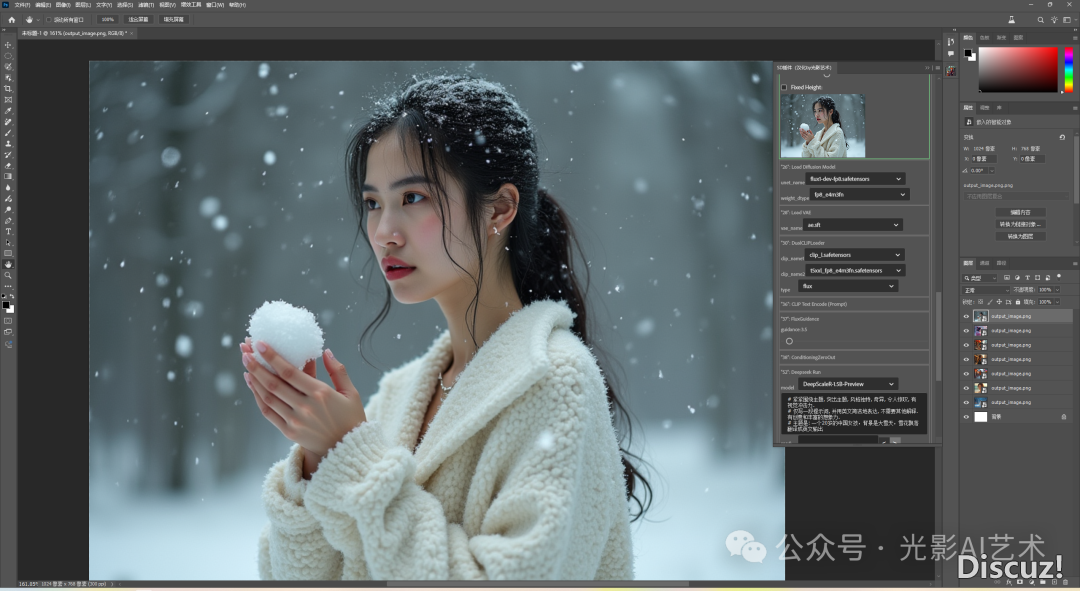The width and height of the screenshot is (1080, 591).
Task: Select the Eyedropper tool
Action: (x=8, y=111)
